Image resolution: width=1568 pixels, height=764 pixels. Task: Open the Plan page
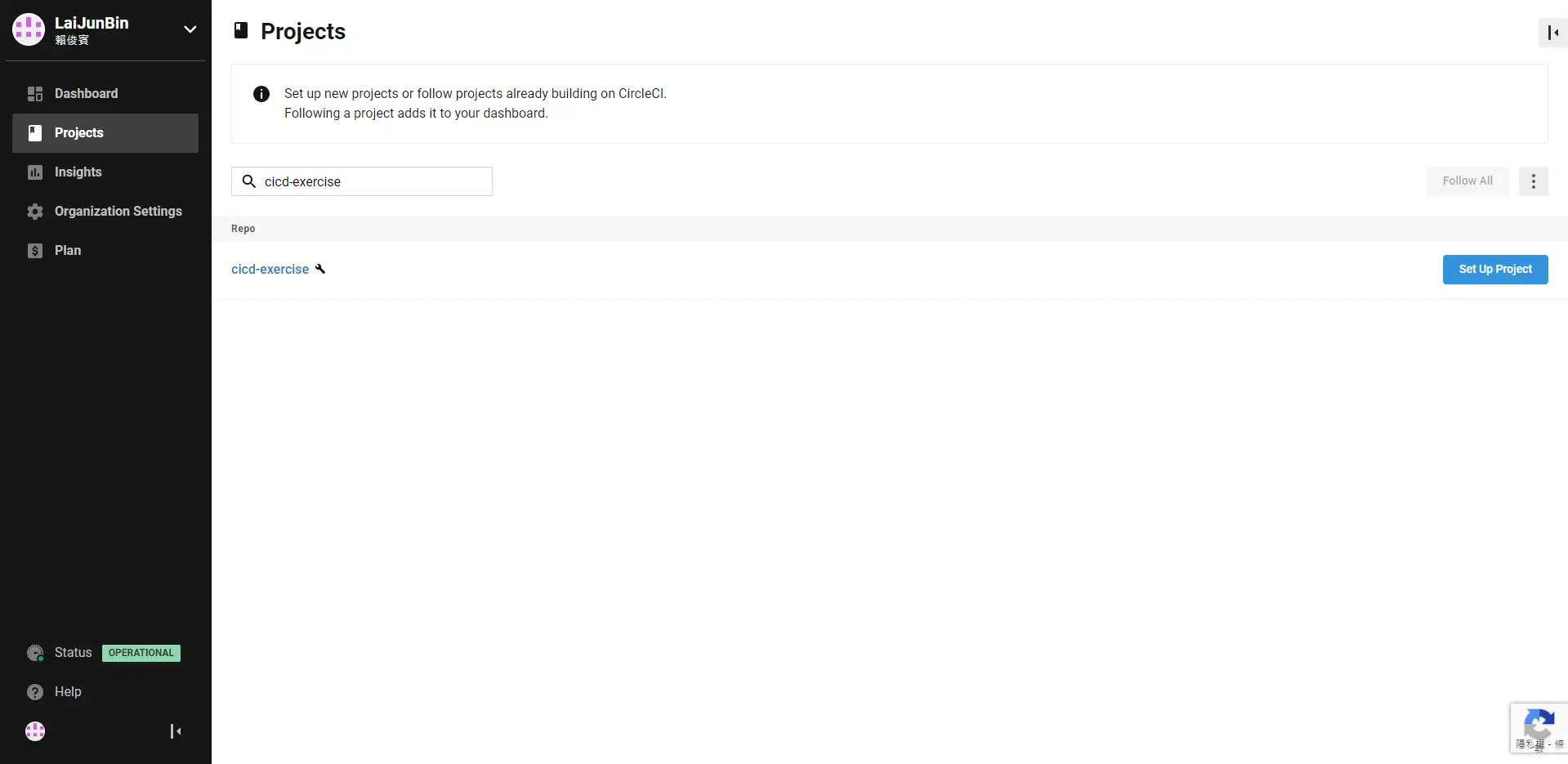105,251
